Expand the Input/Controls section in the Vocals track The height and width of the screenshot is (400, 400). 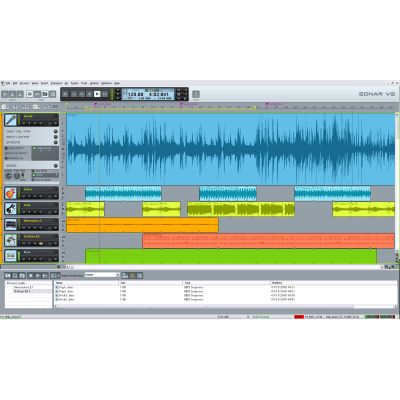coord(56,137)
